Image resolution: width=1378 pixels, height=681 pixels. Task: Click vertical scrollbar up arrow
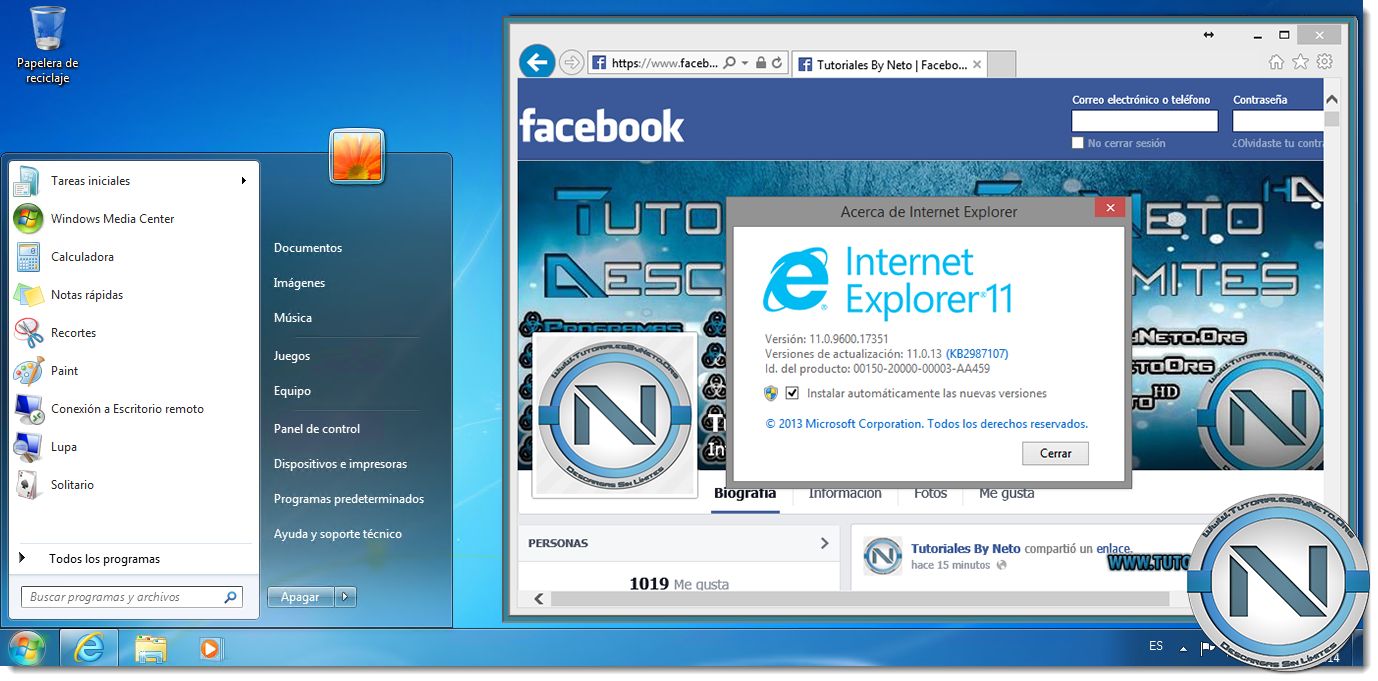pos(1331,100)
